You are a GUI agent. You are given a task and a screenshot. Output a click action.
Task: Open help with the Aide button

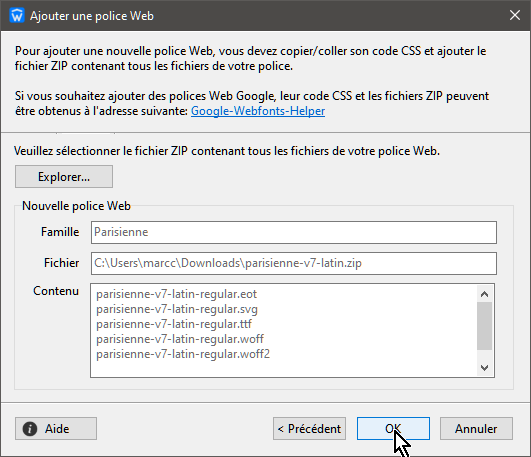point(56,429)
